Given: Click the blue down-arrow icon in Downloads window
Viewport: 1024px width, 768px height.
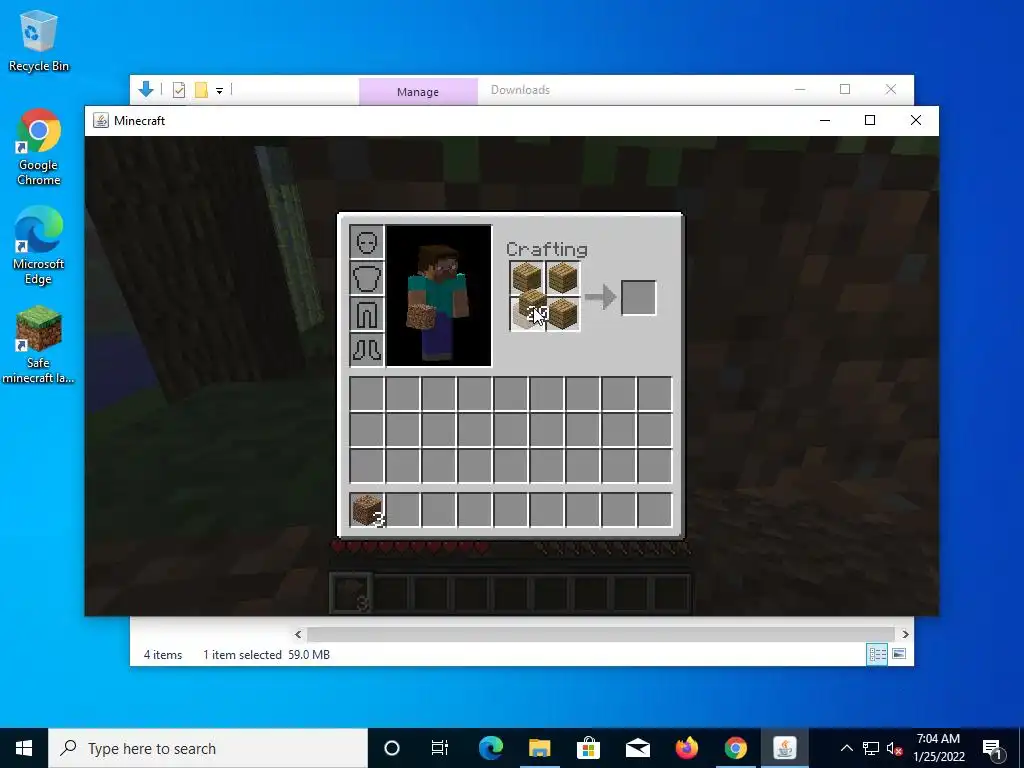Looking at the screenshot, I should click(146, 89).
